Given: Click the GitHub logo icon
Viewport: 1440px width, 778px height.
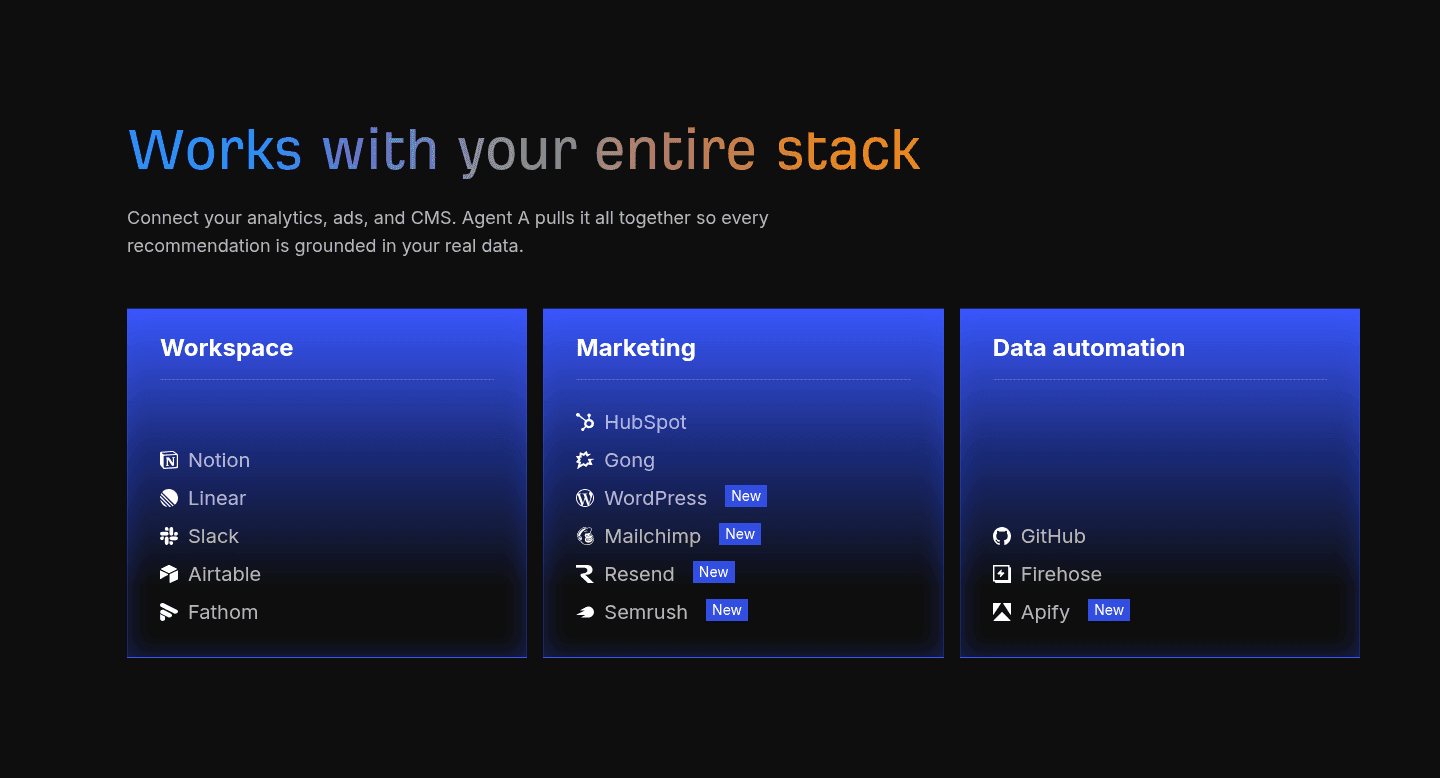Looking at the screenshot, I should (1002, 536).
